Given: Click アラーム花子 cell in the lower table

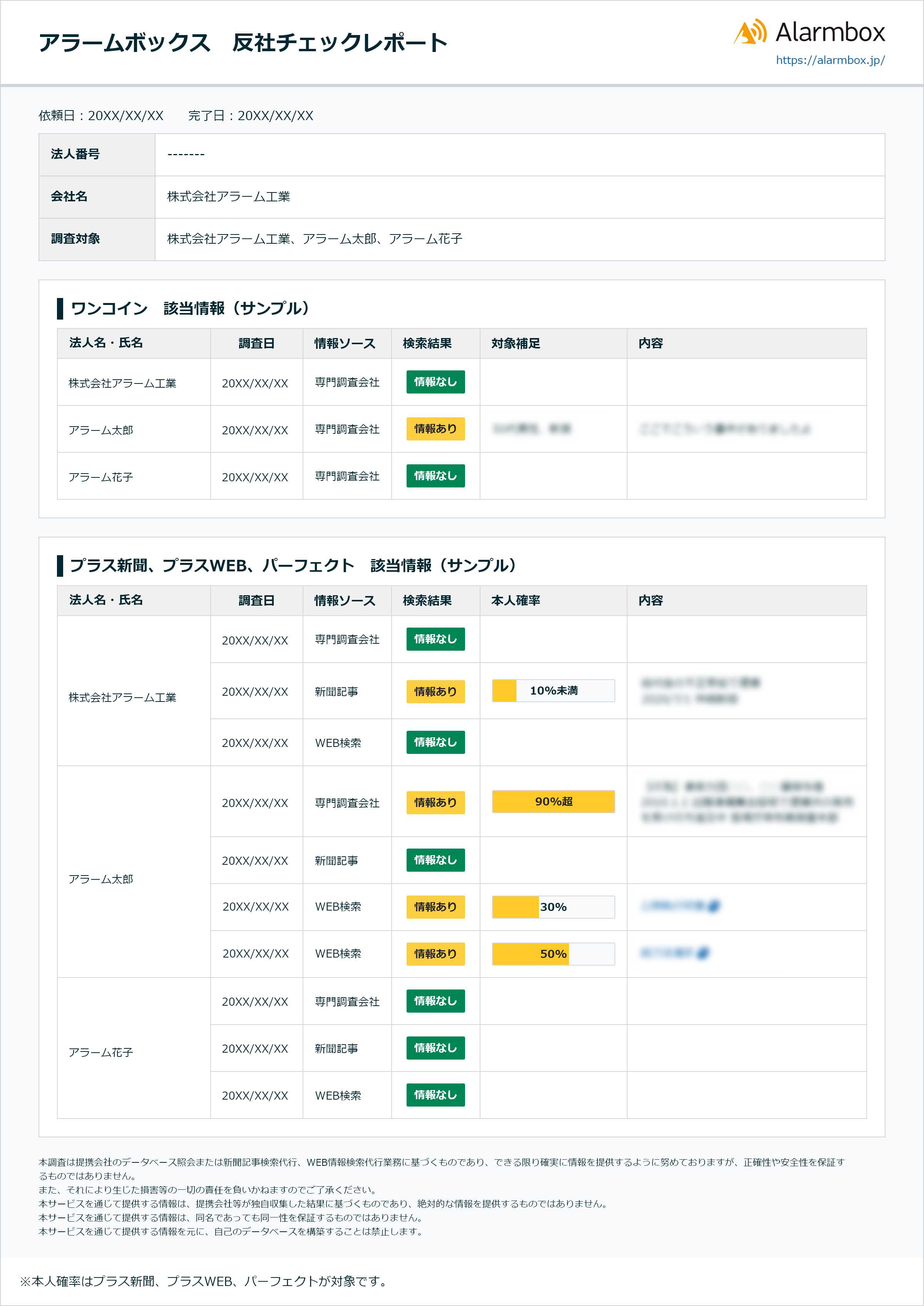Looking at the screenshot, I should (101, 1053).
